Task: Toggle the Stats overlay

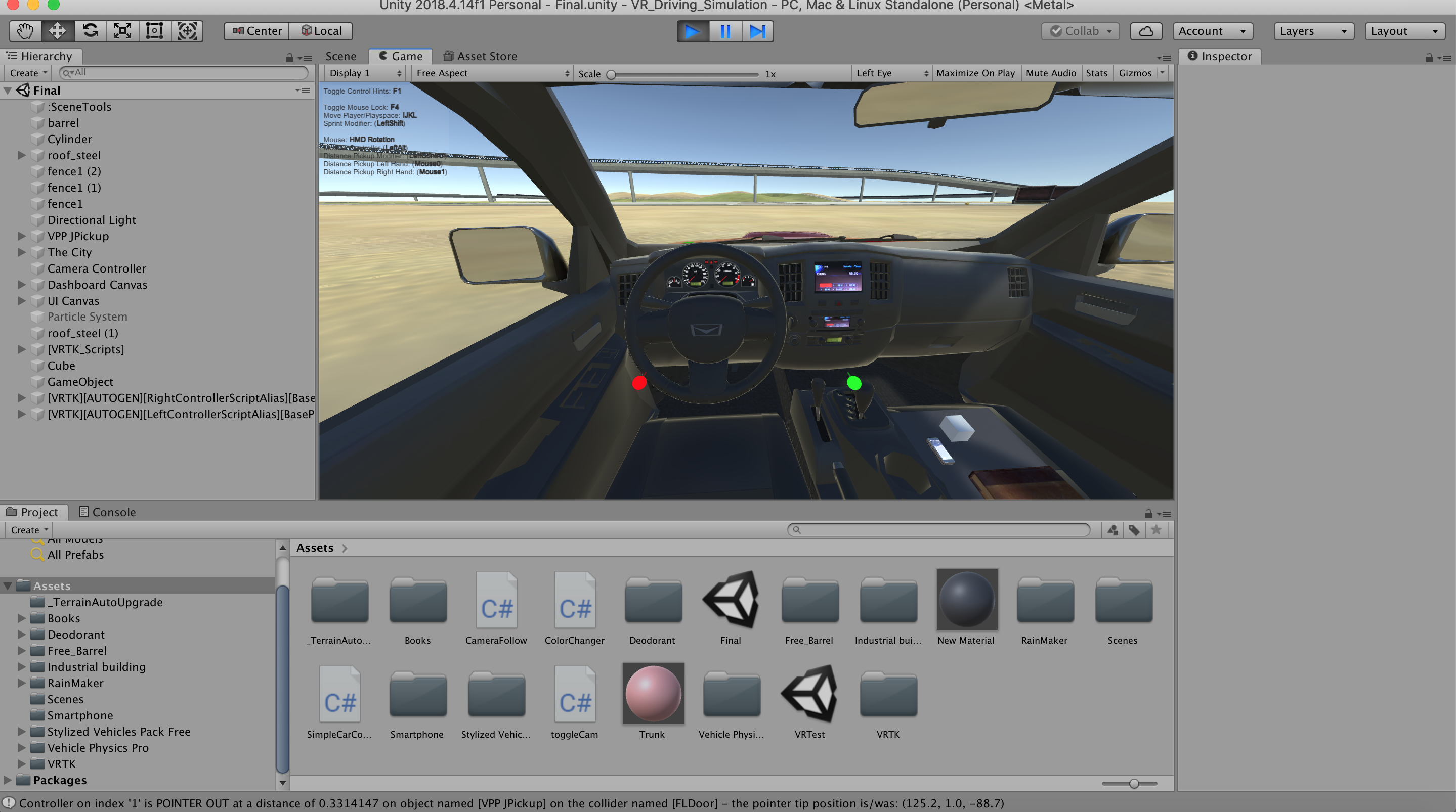Action: (1096, 72)
